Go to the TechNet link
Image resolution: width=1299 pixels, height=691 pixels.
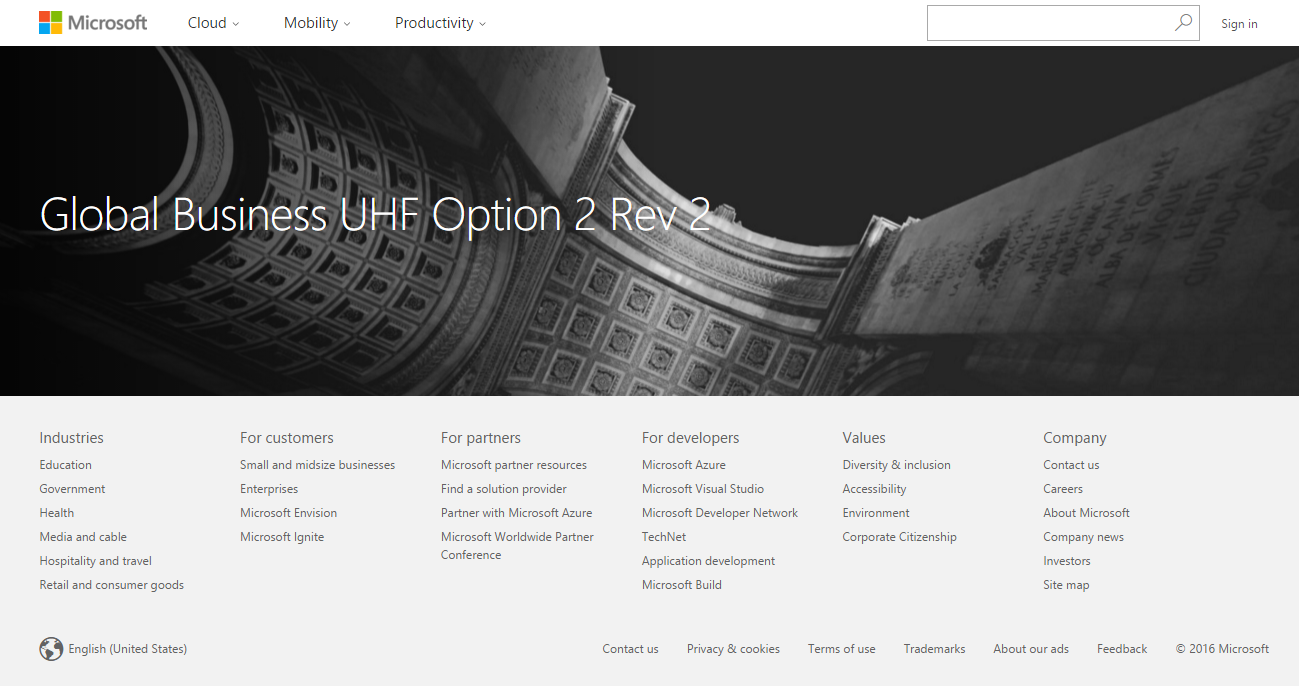click(664, 537)
